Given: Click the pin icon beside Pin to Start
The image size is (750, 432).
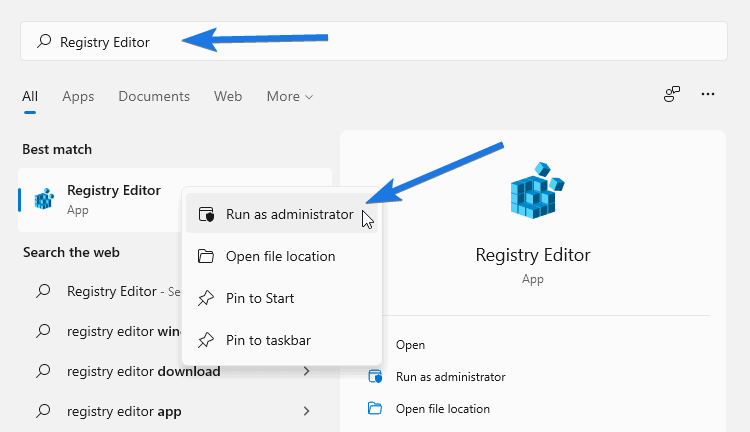Looking at the screenshot, I should pos(206,298).
